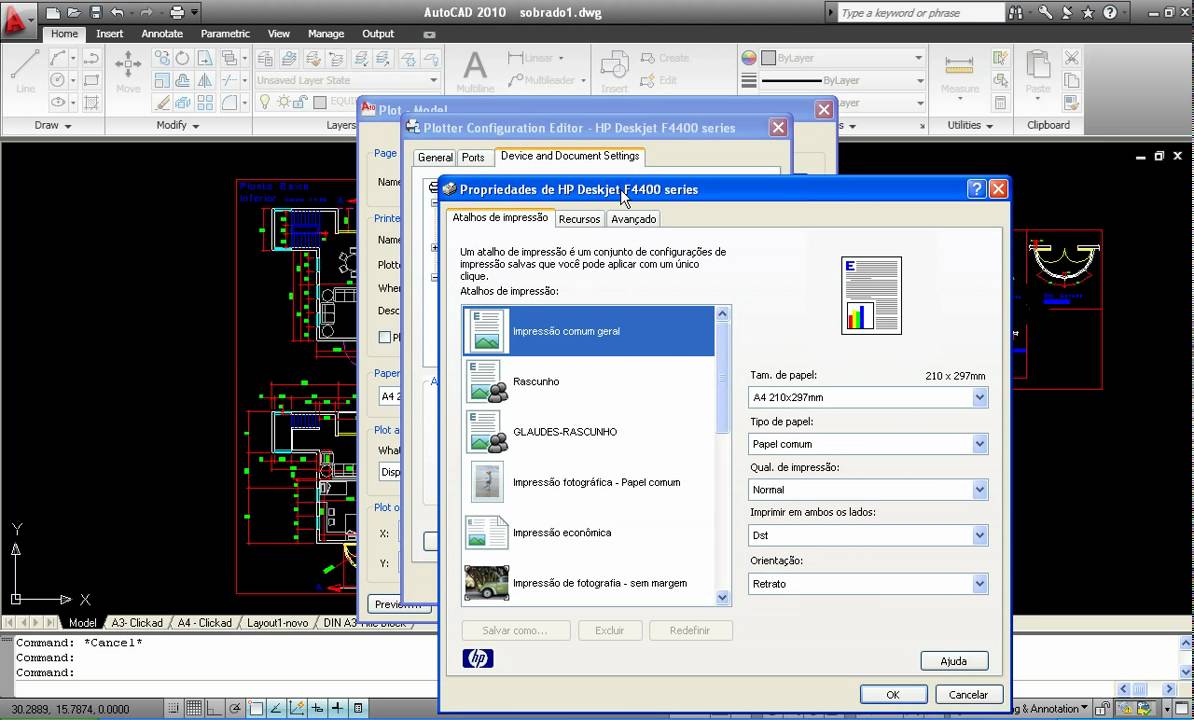
Task: Expand the Modify panel flyout
Action: [x=177, y=126]
